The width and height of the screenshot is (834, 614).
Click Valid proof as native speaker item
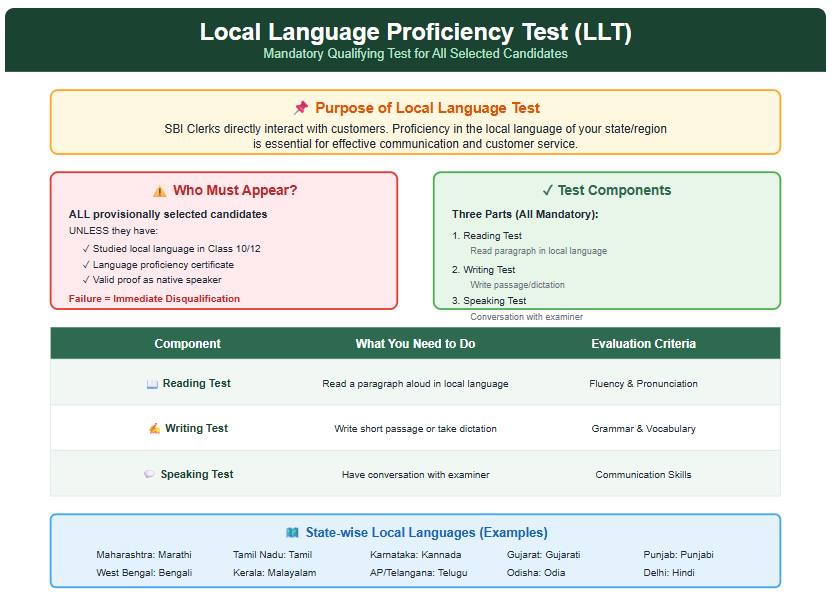coord(157,280)
